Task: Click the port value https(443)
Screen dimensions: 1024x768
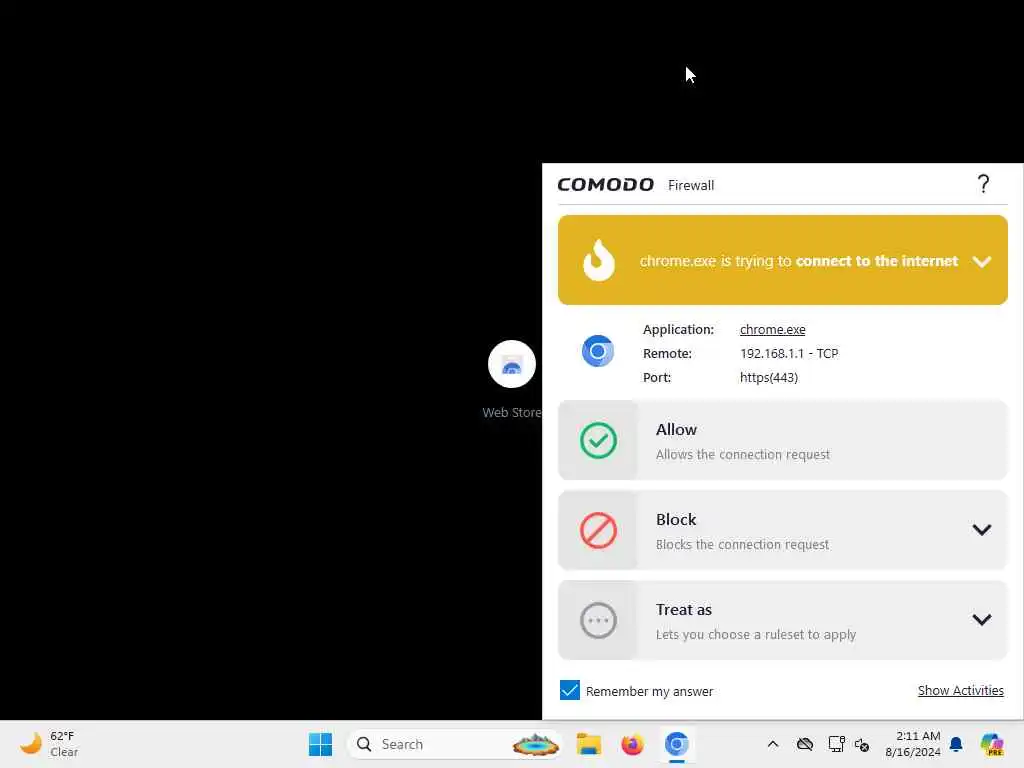Action: click(769, 377)
